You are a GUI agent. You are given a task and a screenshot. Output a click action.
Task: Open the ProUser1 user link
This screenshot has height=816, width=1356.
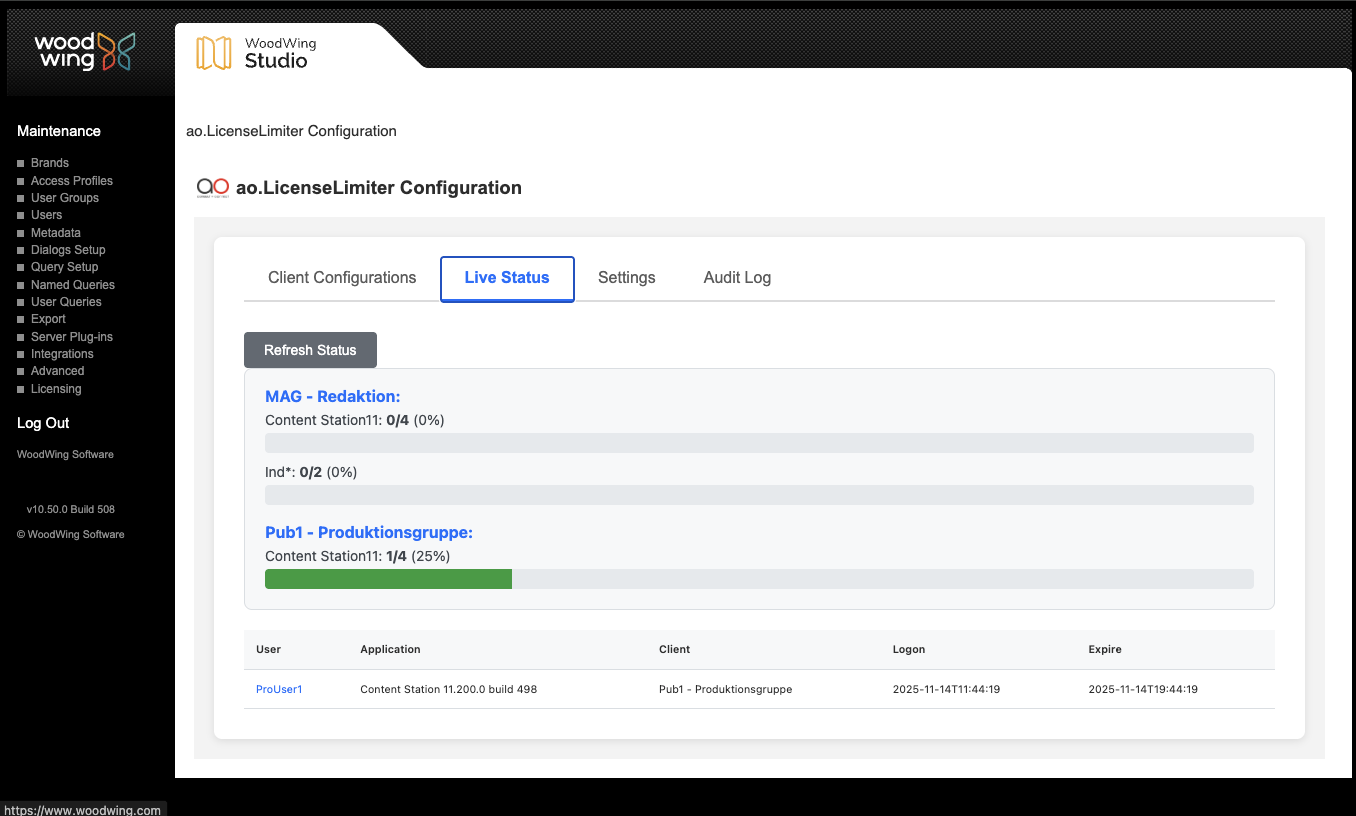pyautogui.click(x=279, y=689)
